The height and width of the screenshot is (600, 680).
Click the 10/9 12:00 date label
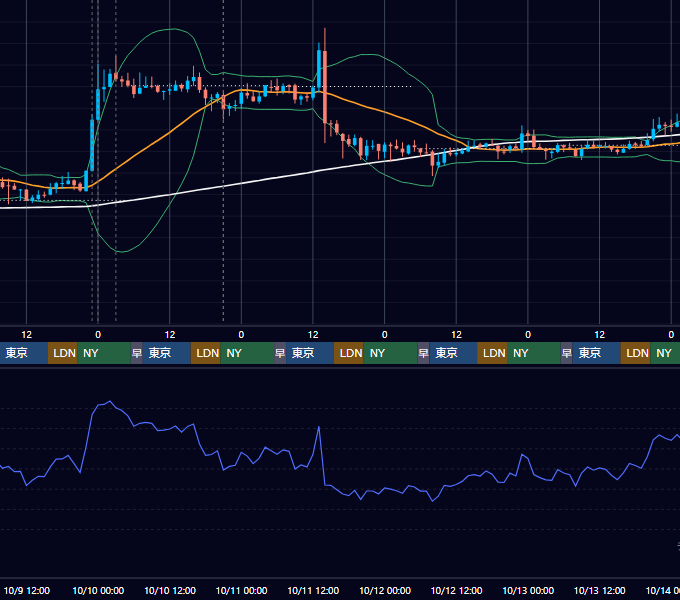tap(26, 590)
